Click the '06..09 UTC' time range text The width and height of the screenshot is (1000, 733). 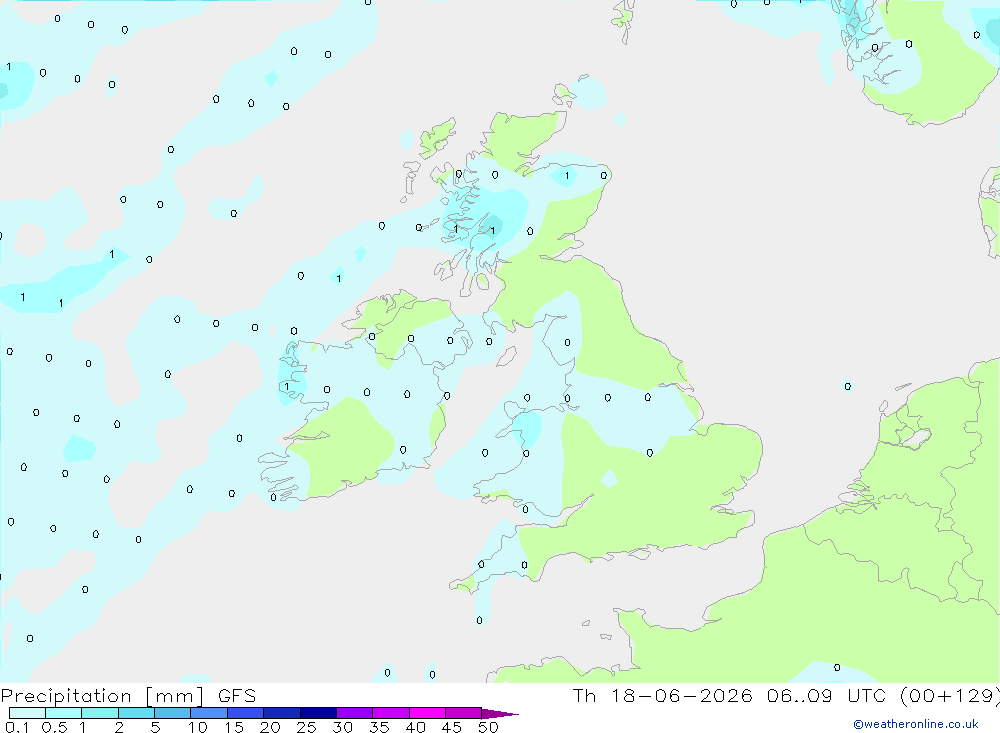coord(827,696)
